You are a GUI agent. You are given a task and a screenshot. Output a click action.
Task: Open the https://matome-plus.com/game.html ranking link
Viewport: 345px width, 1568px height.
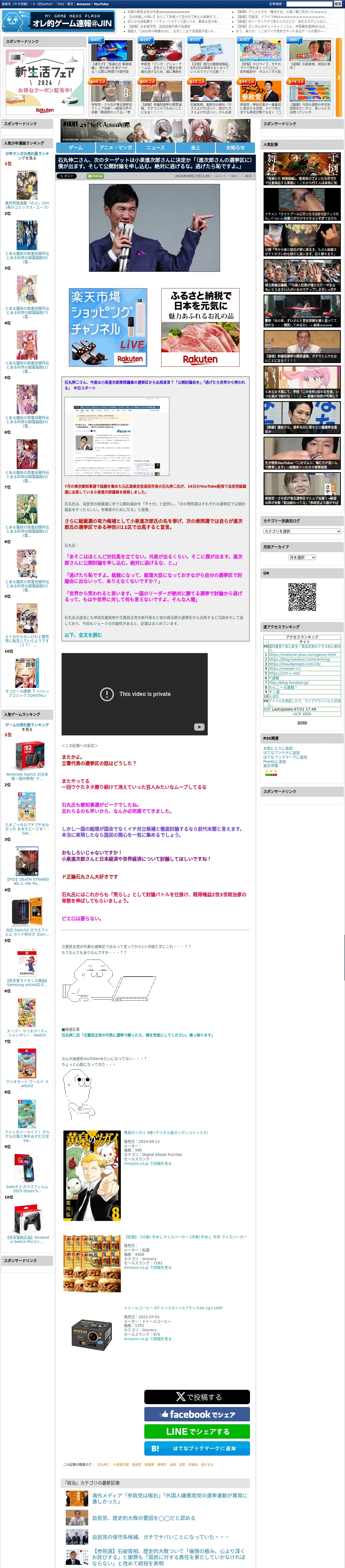tap(302, 655)
